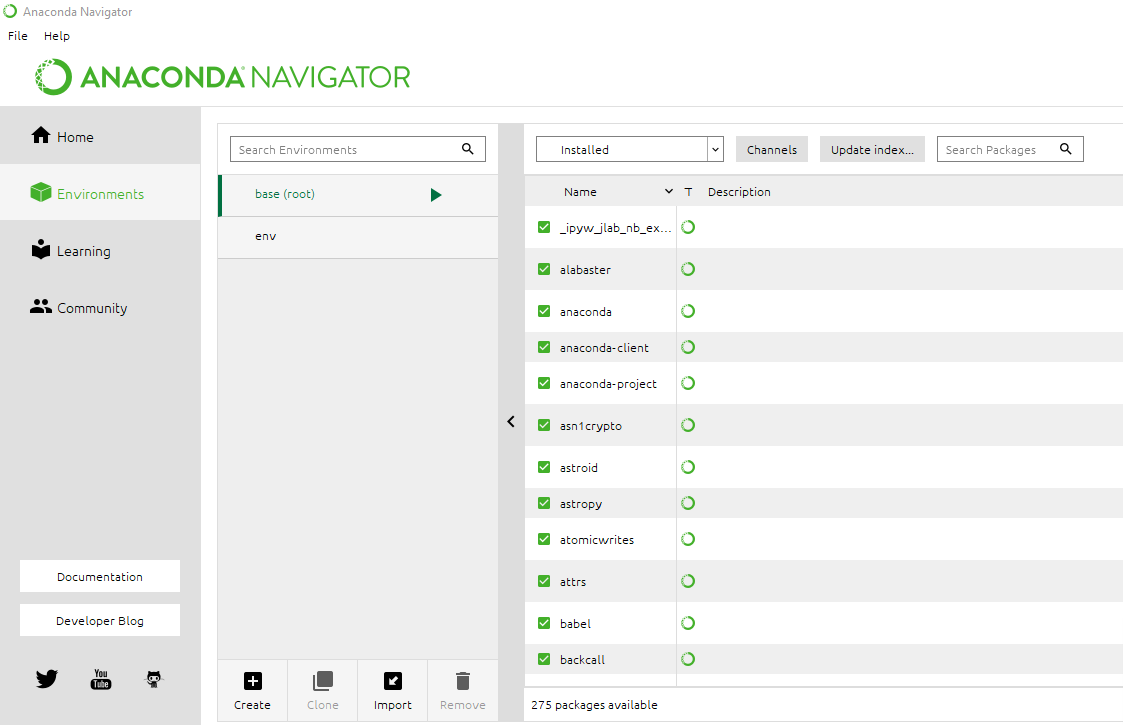Click the green play arrow beside base (root)
Screen dimensions: 1123x725
click(436, 195)
